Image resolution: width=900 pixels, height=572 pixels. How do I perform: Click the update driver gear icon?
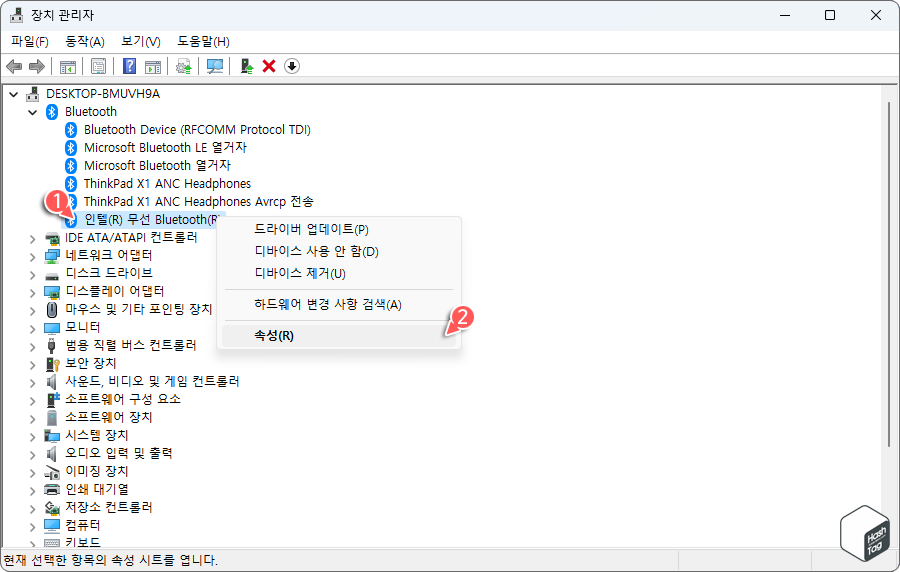184,67
